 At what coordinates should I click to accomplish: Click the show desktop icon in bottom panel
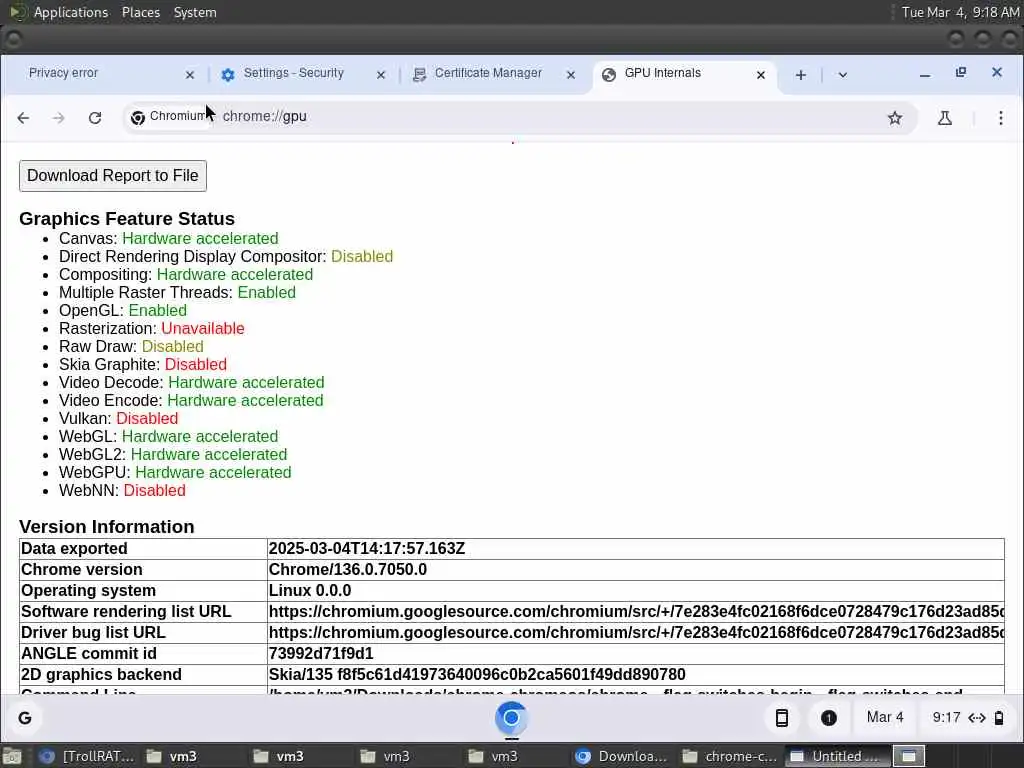(x=12, y=756)
